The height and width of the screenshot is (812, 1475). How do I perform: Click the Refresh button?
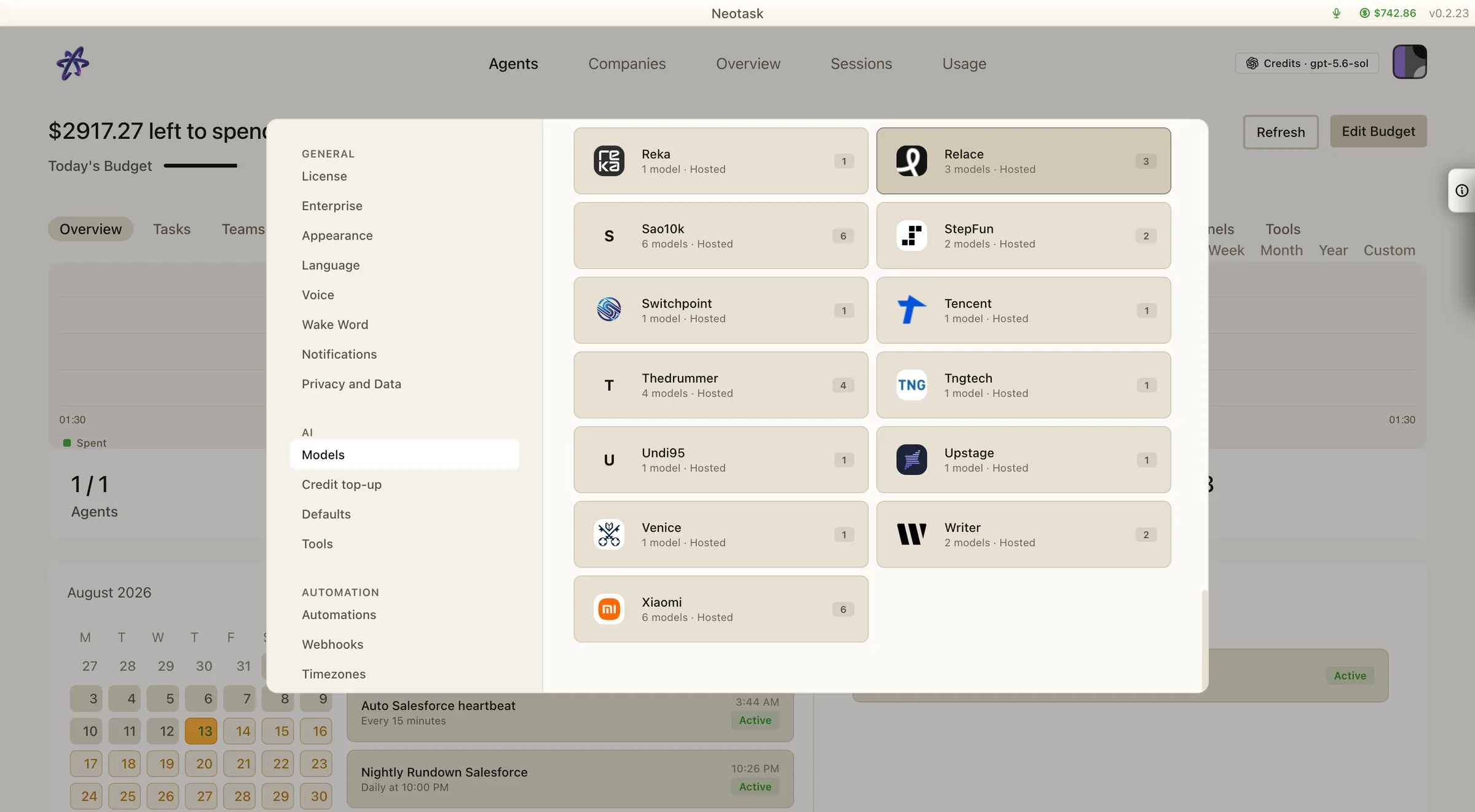(1281, 131)
